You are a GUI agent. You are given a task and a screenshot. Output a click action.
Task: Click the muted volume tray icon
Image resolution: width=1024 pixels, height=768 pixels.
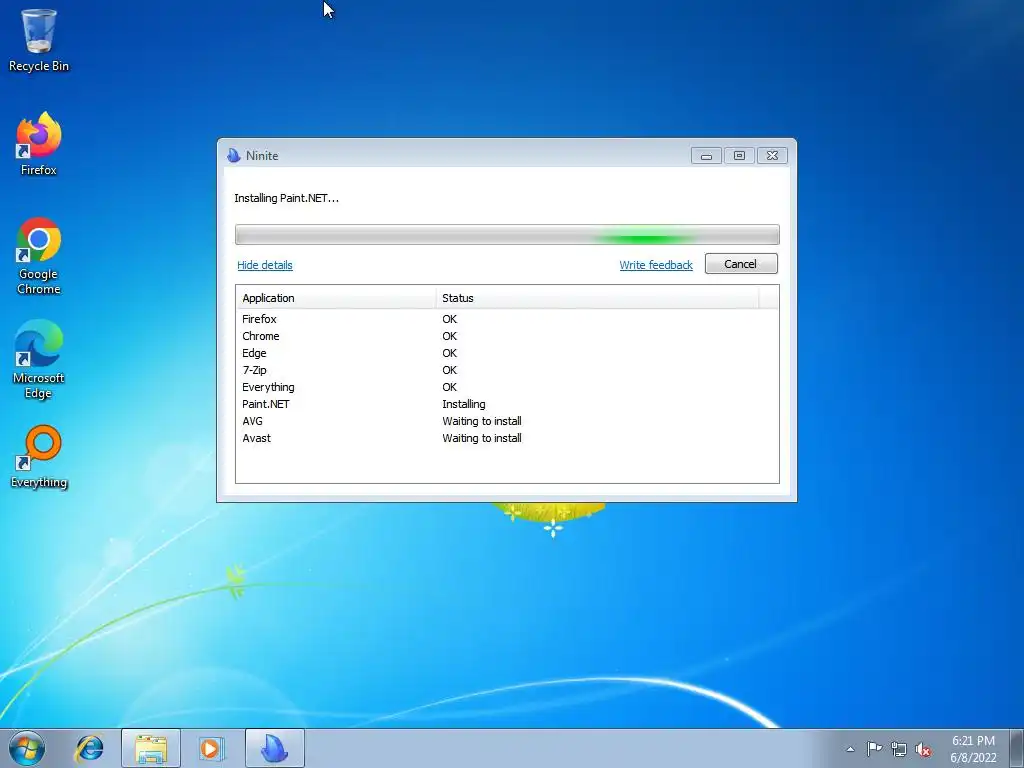pyautogui.click(x=923, y=749)
